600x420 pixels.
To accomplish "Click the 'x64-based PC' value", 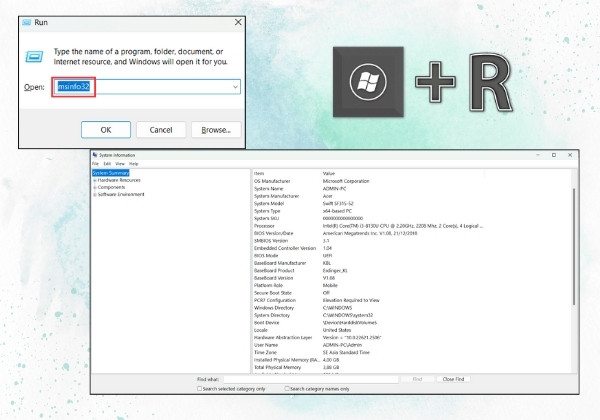I will 337,211.
